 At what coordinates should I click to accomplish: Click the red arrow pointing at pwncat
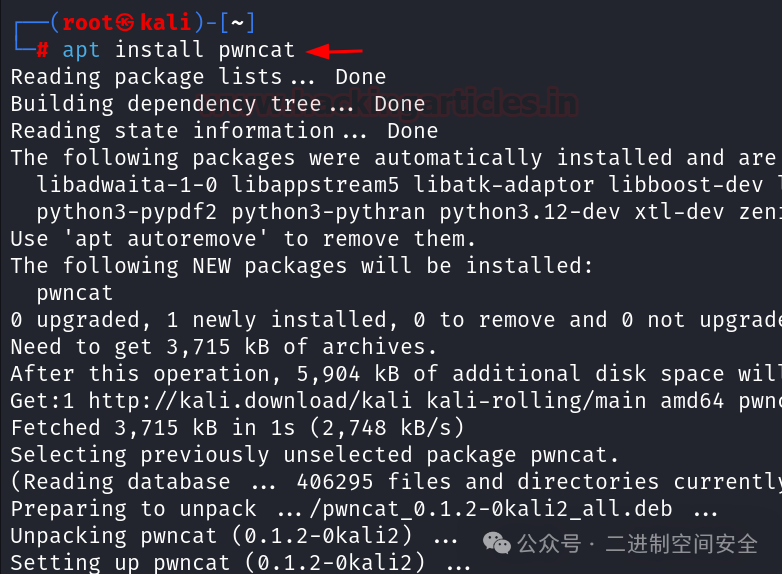click(x=334, y=51)
